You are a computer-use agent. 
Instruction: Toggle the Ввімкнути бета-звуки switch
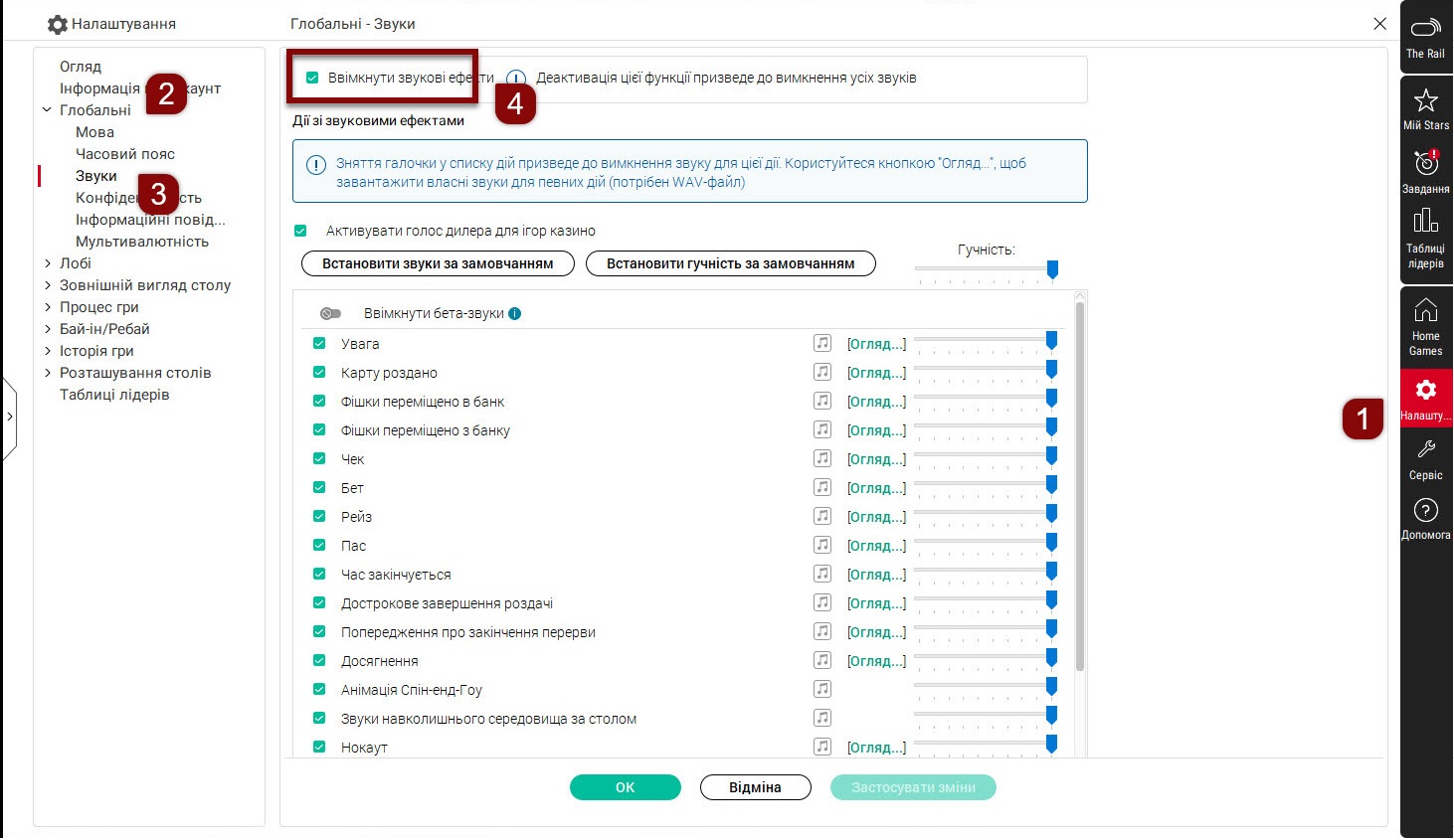coord(330,314)
